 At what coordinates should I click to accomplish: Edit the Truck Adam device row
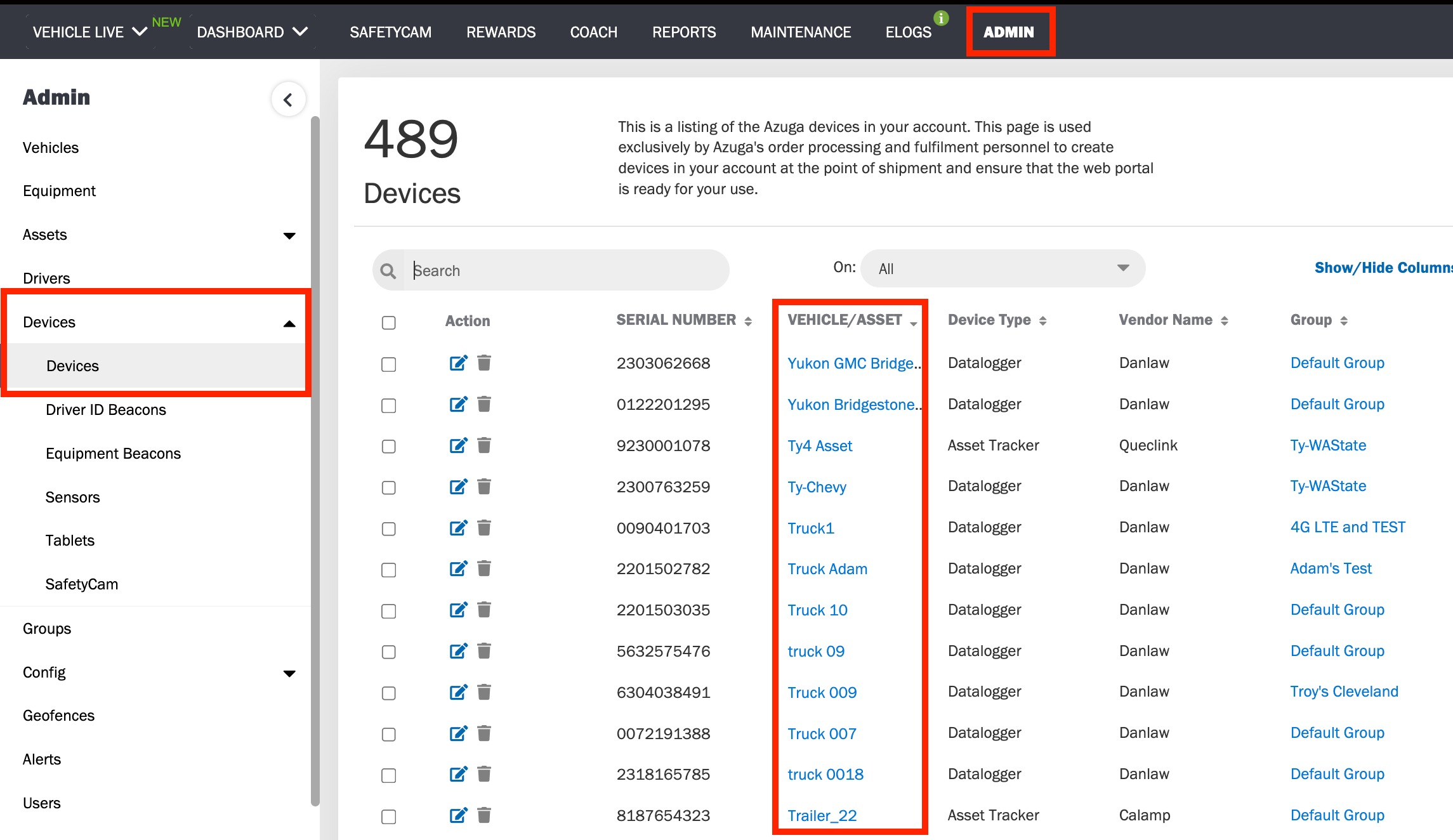[x=458, y=568]
